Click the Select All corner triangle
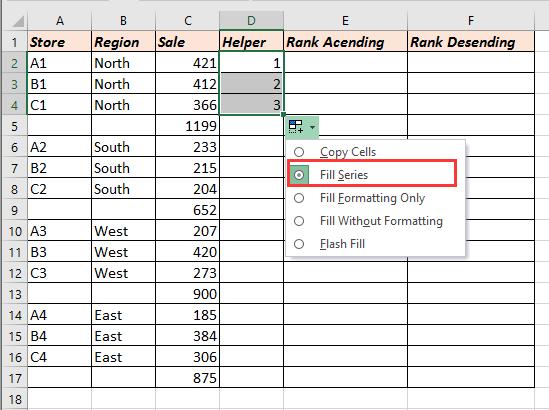Image resolution: width=549 pixels, height=410 pixels. click(15, 21)
